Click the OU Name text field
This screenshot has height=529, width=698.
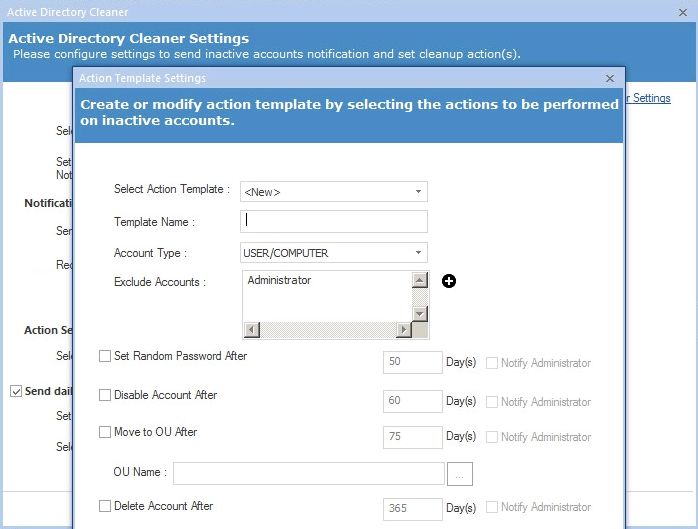click(x=308, y=473)
